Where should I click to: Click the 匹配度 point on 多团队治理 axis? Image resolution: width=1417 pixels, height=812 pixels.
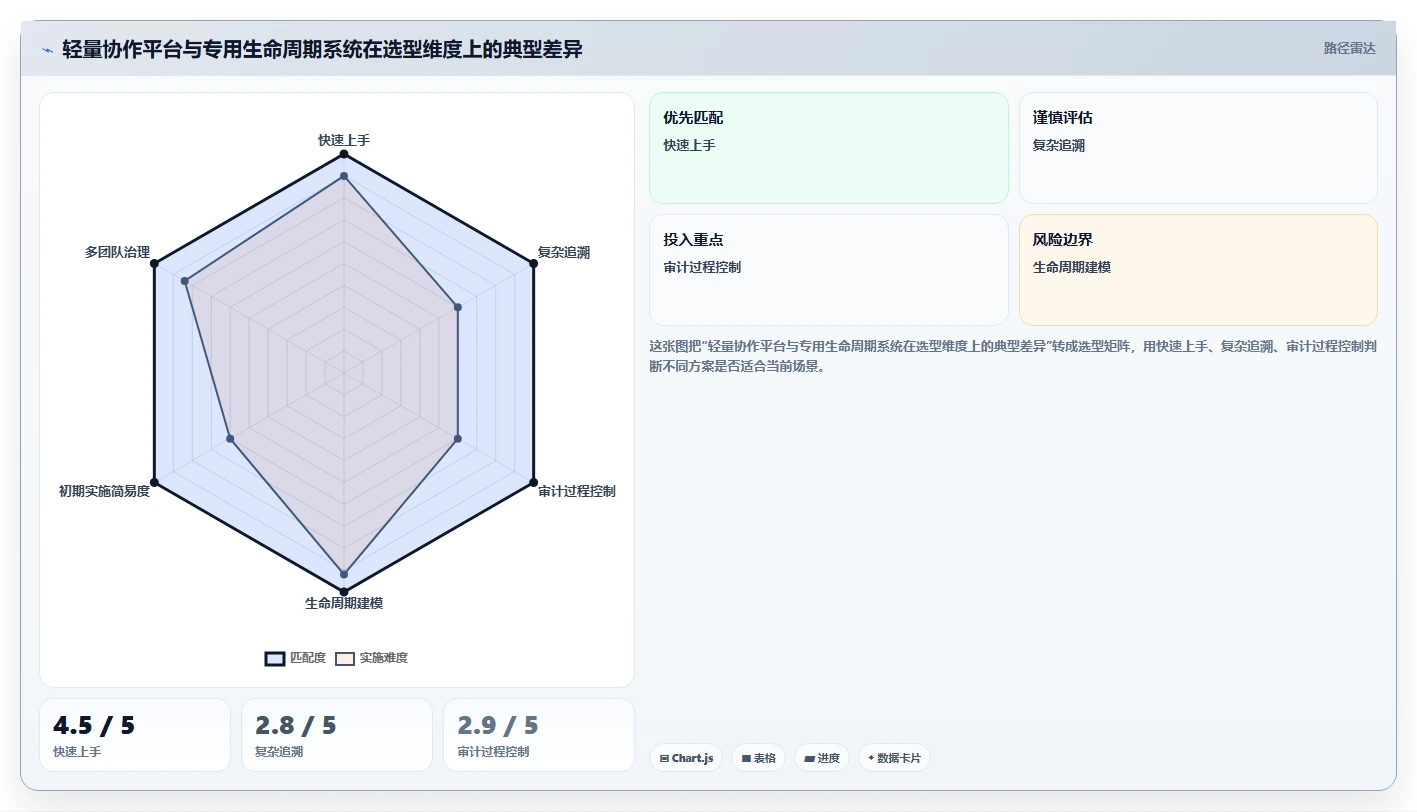pyautogui.click(x=155, y=264)
